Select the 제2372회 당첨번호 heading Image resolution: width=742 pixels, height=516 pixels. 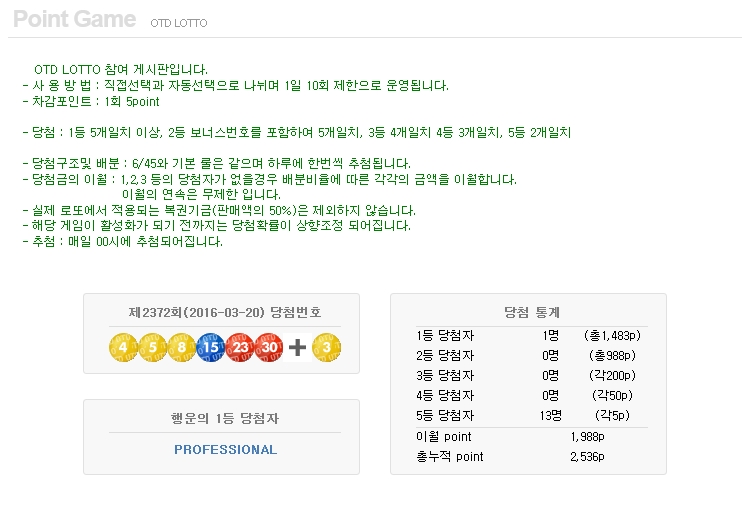[225, 312]
